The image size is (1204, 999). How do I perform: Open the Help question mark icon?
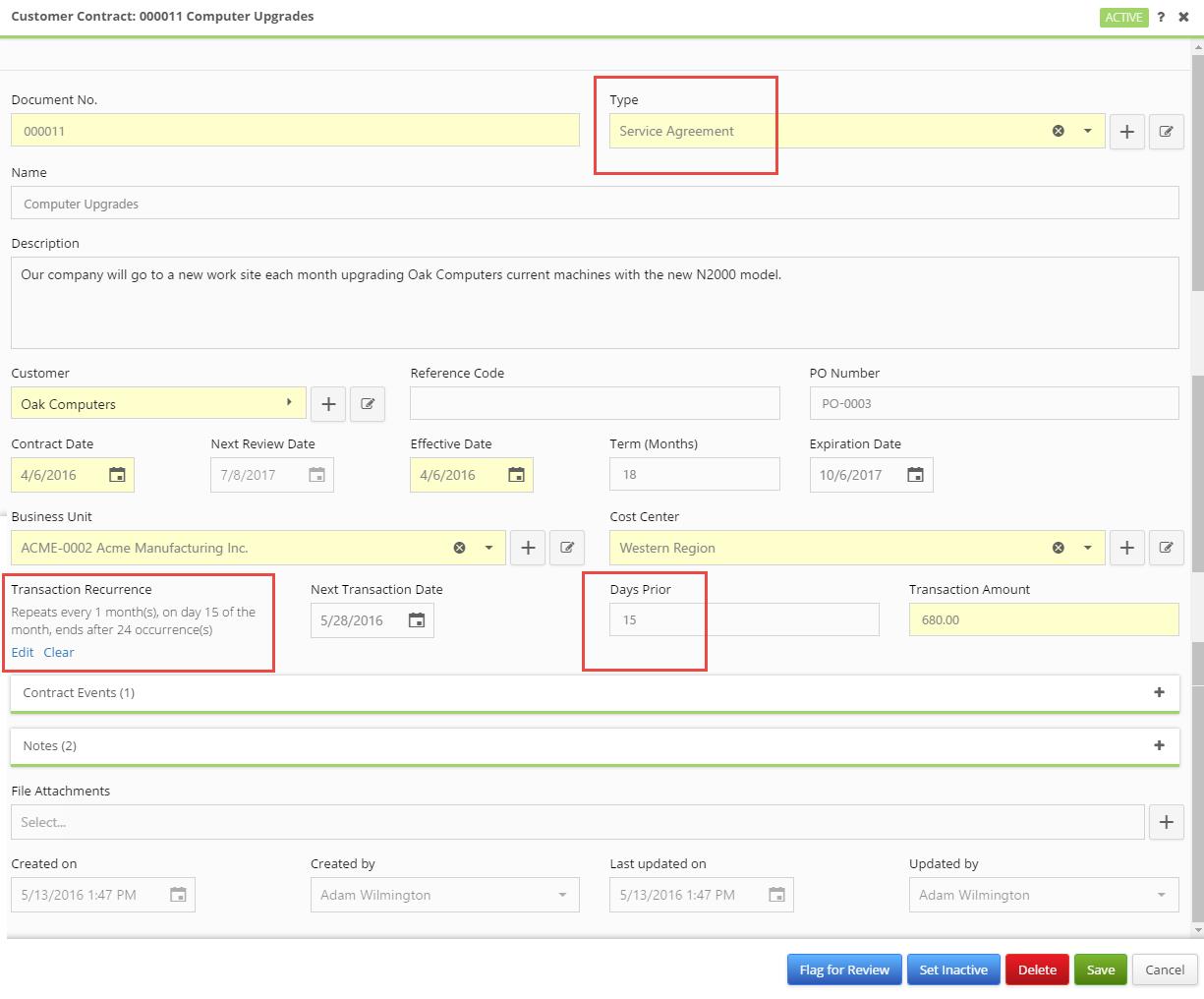(1160, 17)
